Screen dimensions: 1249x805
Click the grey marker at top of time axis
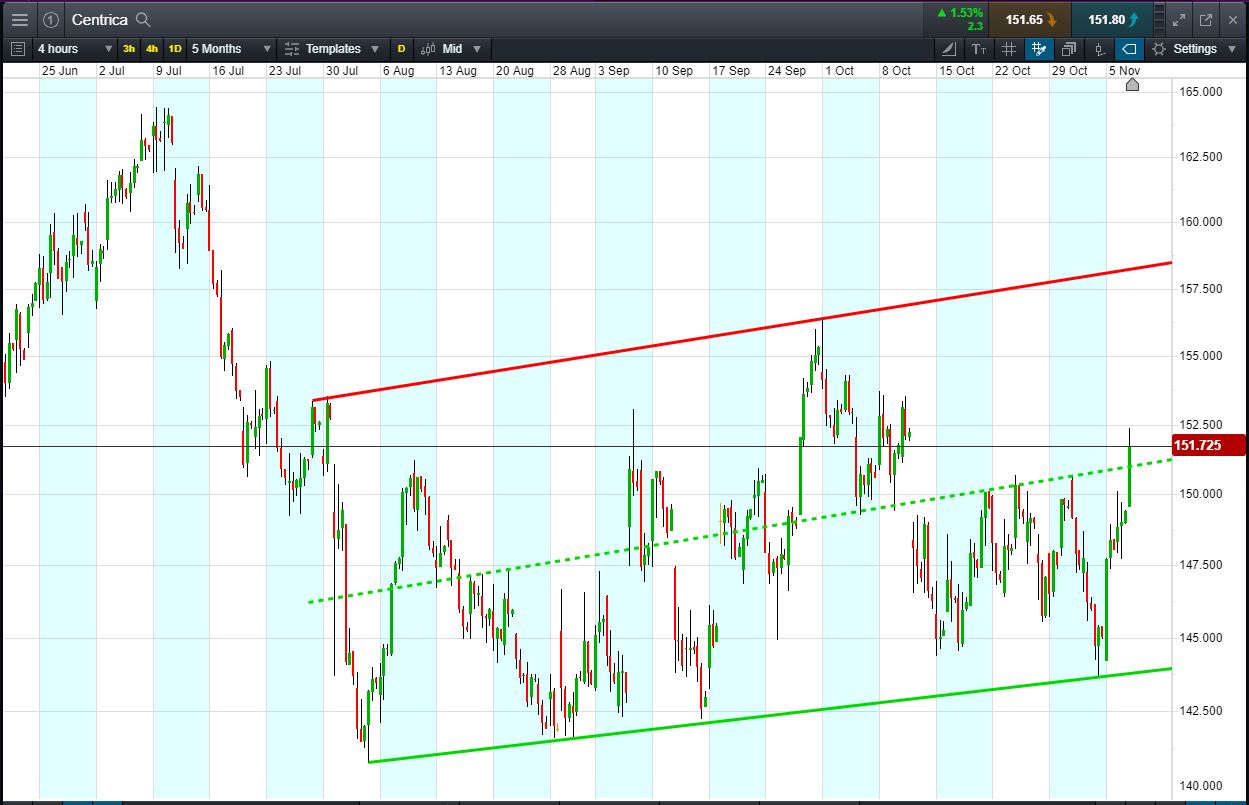(x=1132, y=85)
